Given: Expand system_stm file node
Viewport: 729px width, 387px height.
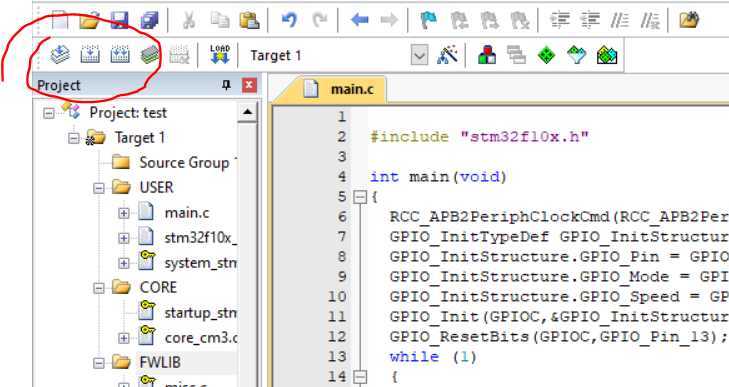Looking at the screenshot, I should (124, 263).
